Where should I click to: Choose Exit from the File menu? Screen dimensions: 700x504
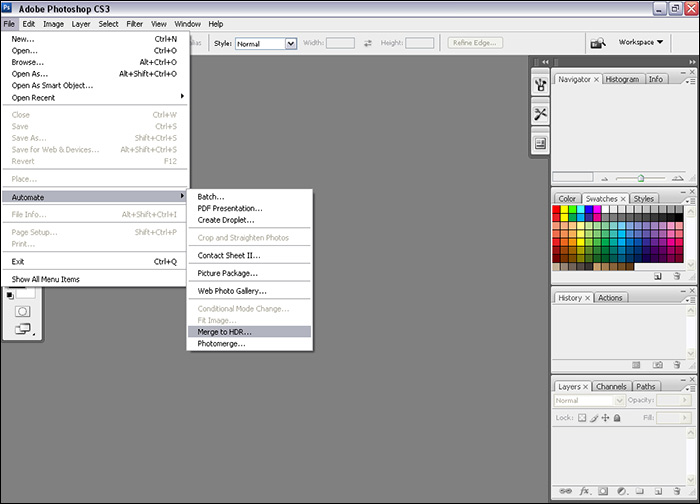coord(94,262)
